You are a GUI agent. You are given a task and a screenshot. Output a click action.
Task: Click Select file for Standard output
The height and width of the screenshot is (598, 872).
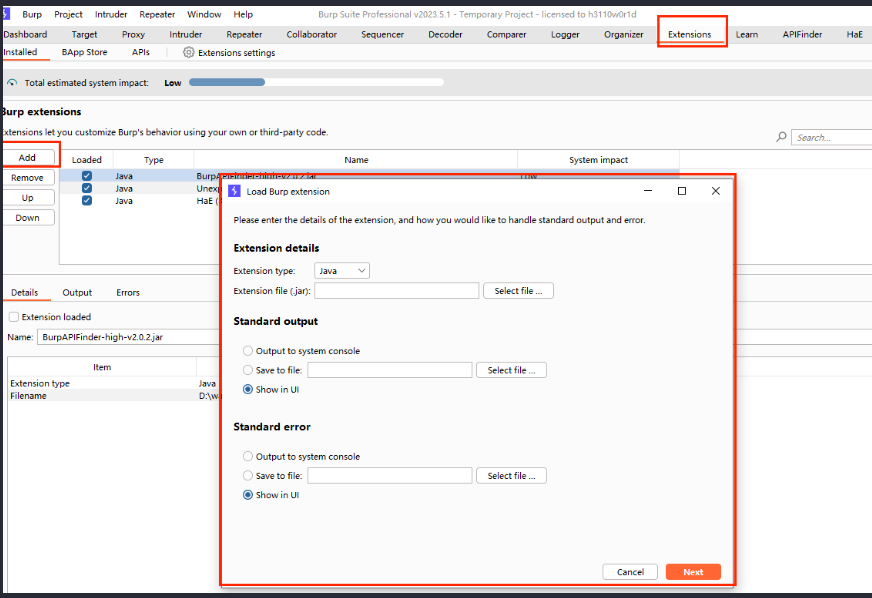click(x=511, y=370)
